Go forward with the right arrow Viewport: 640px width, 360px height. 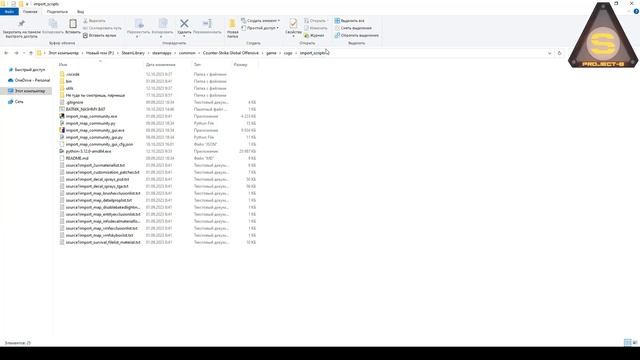(16, 53)
